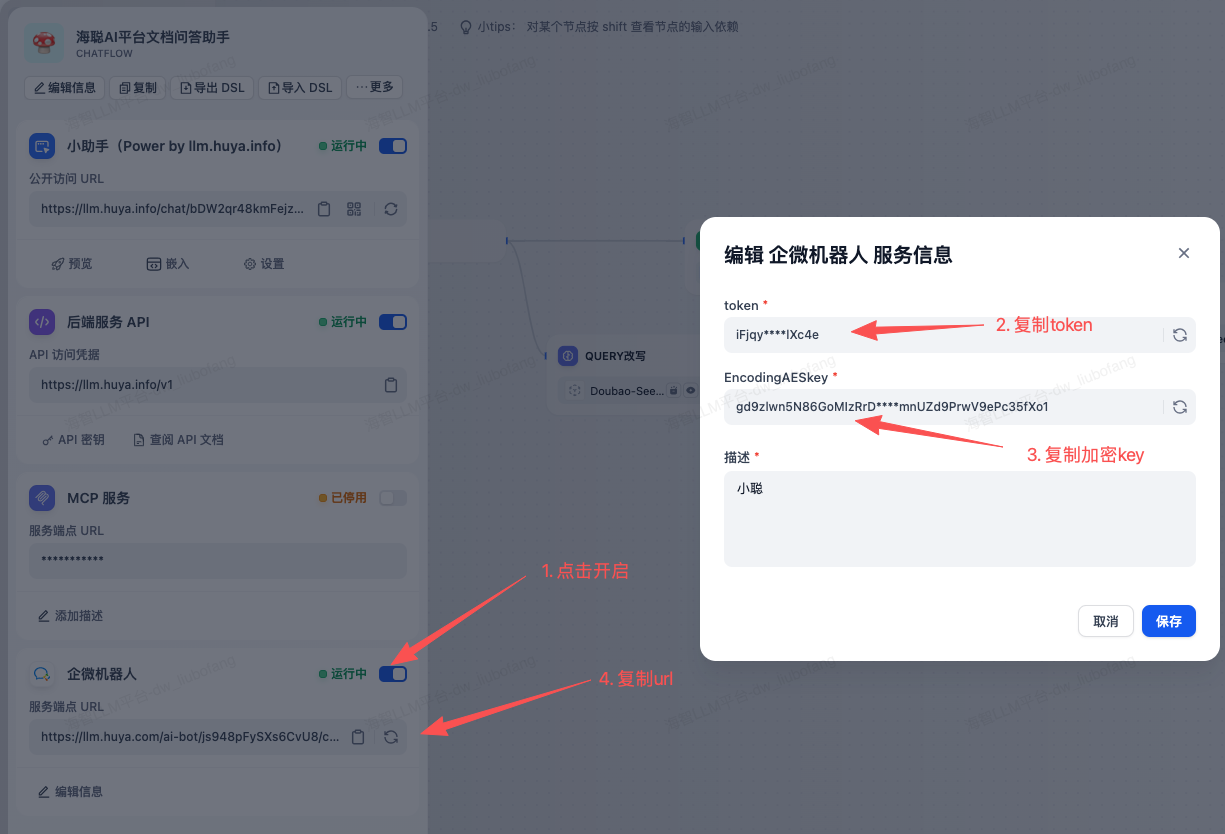Open 设置 for 小助手 app
Image resolution: width=1225 pixels, height=834 pixels.
click(264, 263)
